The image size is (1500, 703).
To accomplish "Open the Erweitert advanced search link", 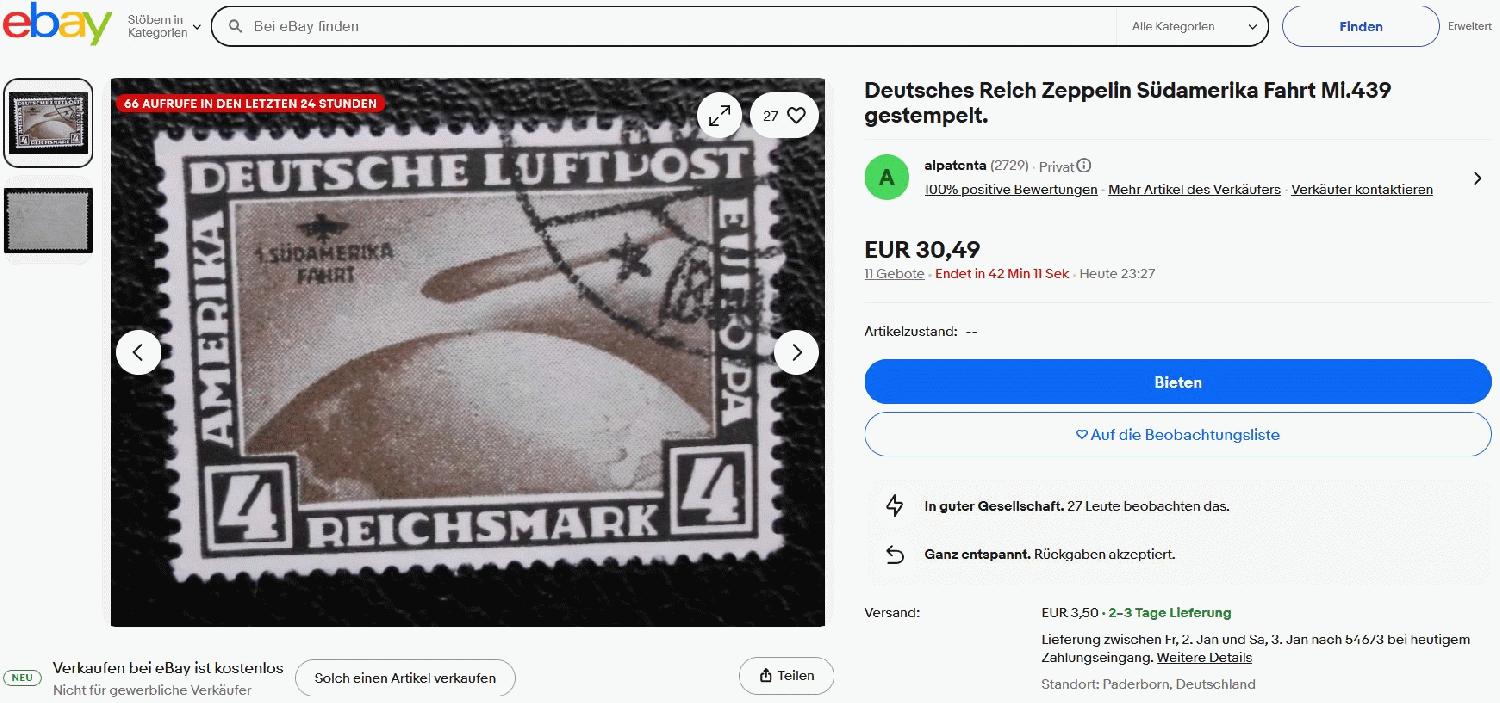I will (x=1469, y=27).
